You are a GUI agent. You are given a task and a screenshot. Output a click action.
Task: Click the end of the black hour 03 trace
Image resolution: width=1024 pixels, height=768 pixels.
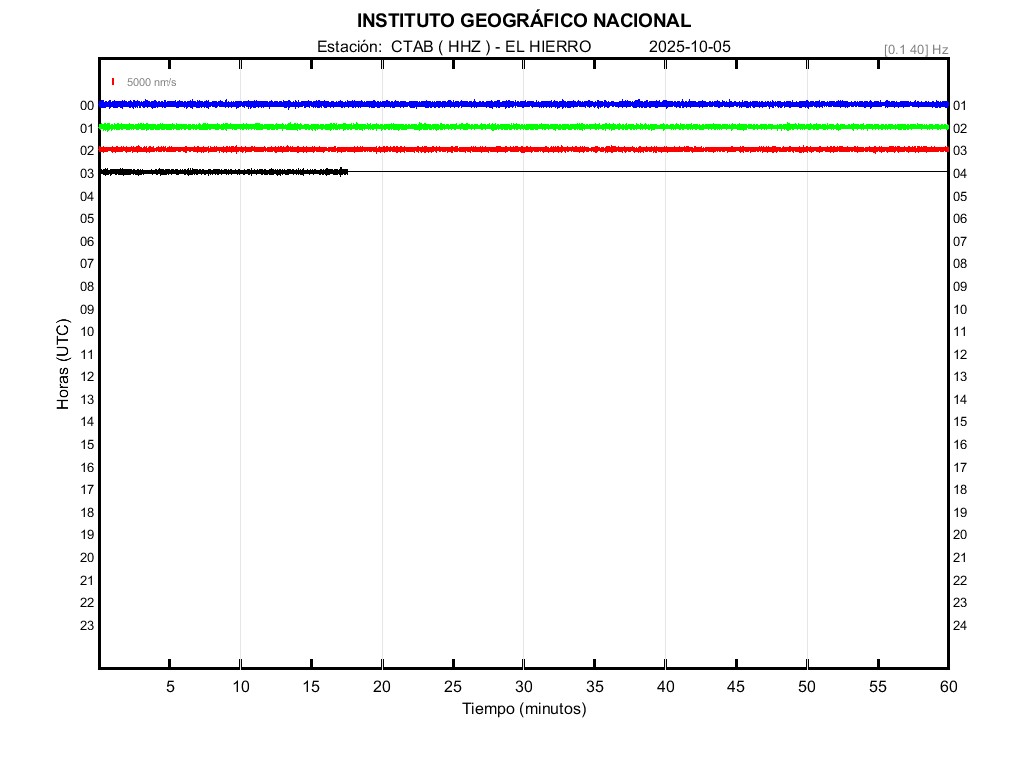tap(345, 172)
